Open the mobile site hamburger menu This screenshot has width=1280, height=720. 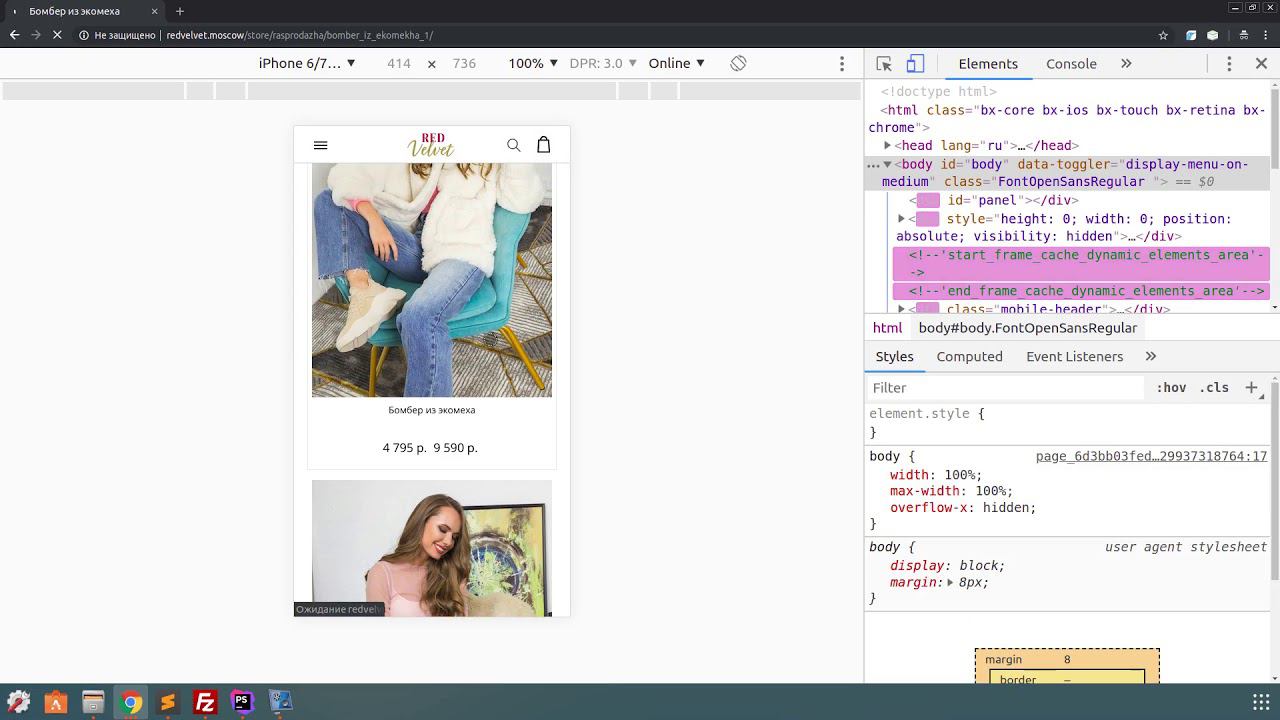click(x=320, y=145)
